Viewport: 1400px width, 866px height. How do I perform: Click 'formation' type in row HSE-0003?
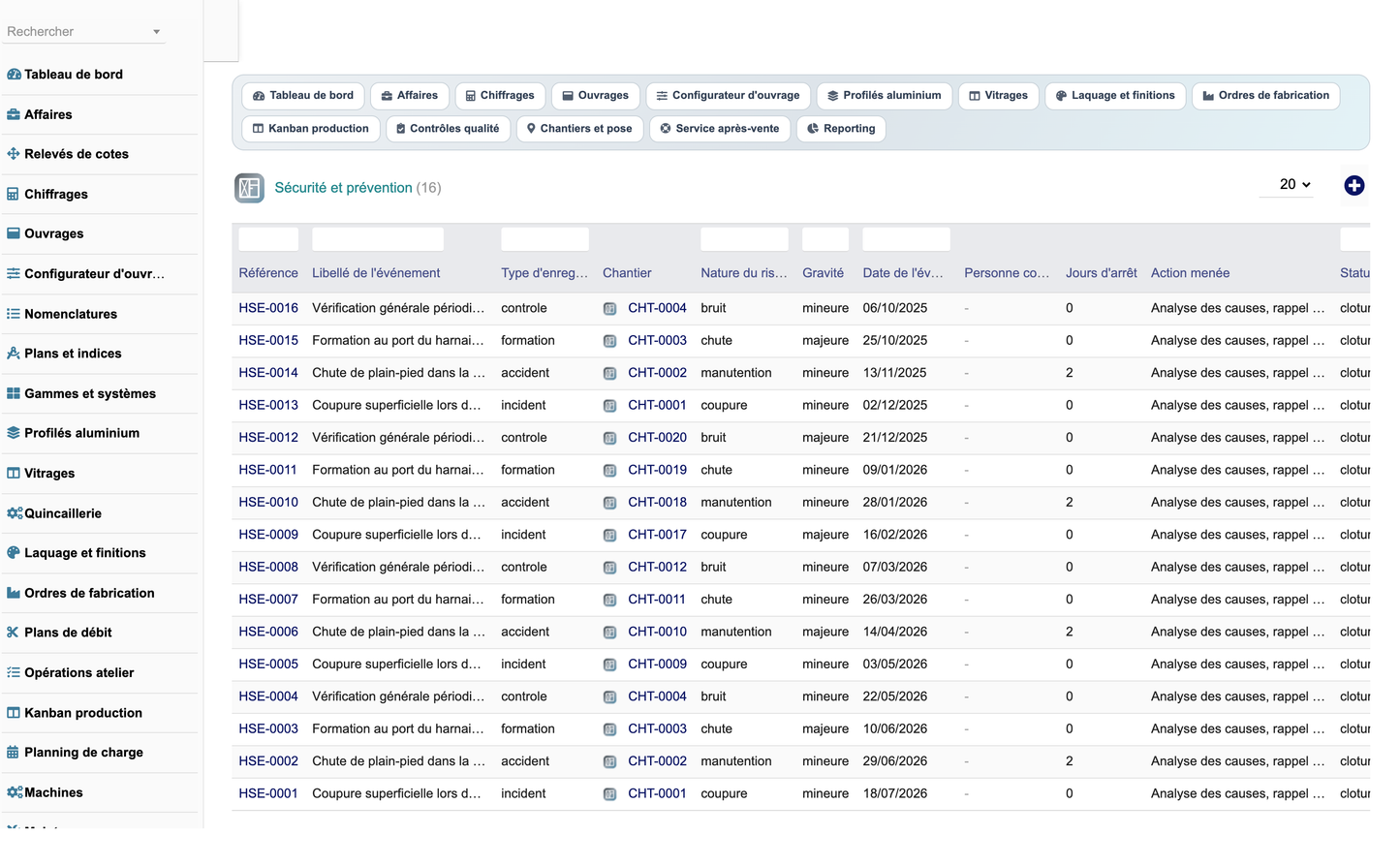528,729
